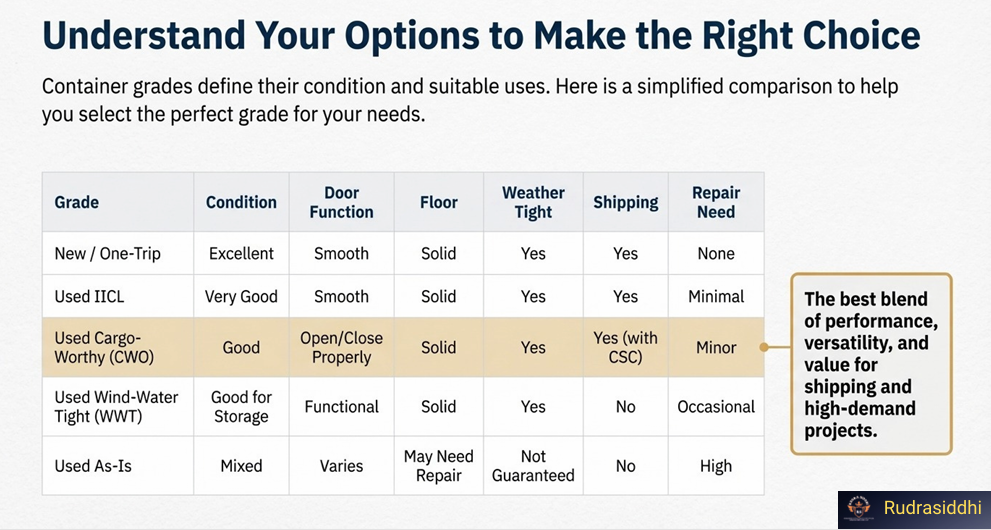Select the Grade column header
The width and height of the screenshot is (991, 530).
coord(77,202)
